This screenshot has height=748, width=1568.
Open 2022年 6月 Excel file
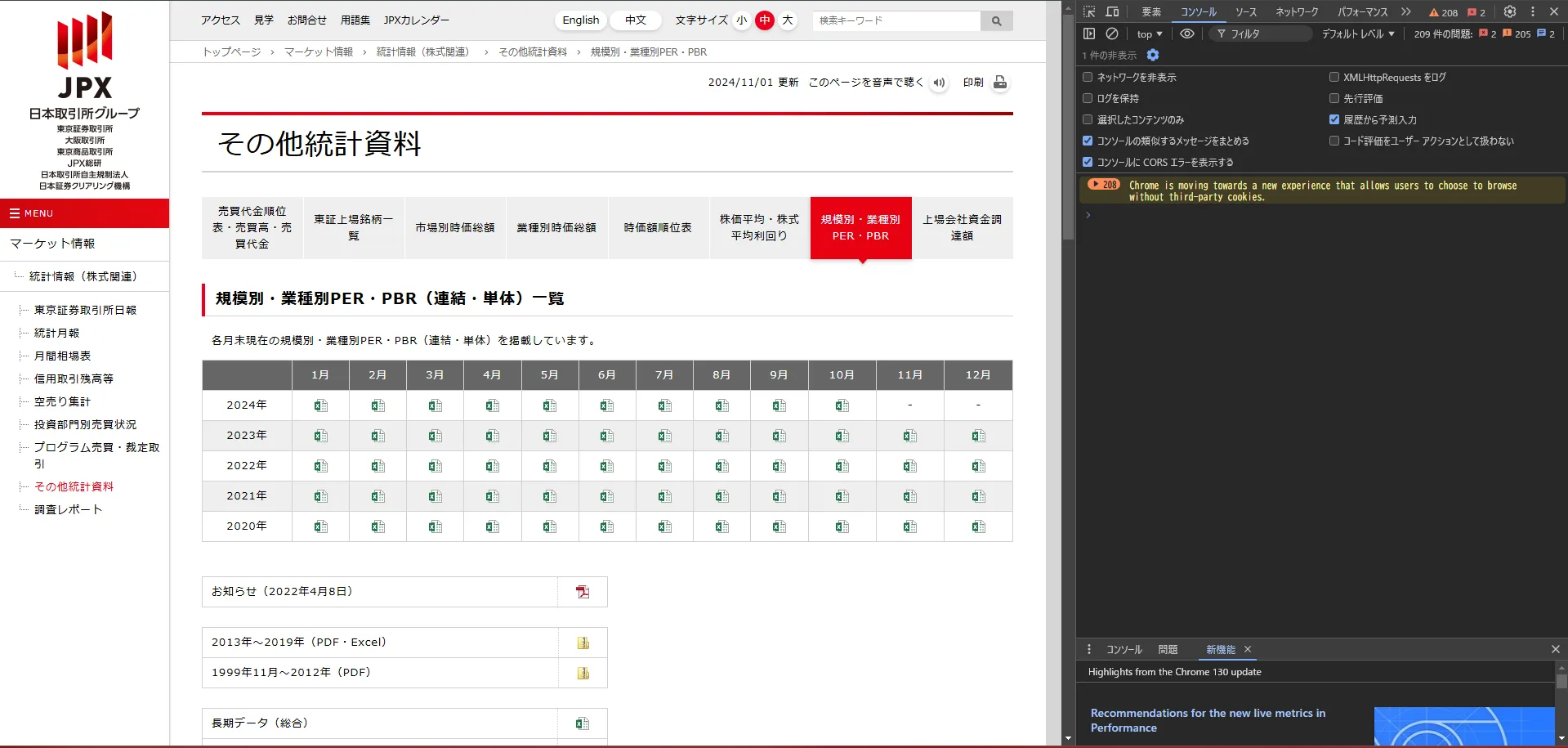coord(606,466)
